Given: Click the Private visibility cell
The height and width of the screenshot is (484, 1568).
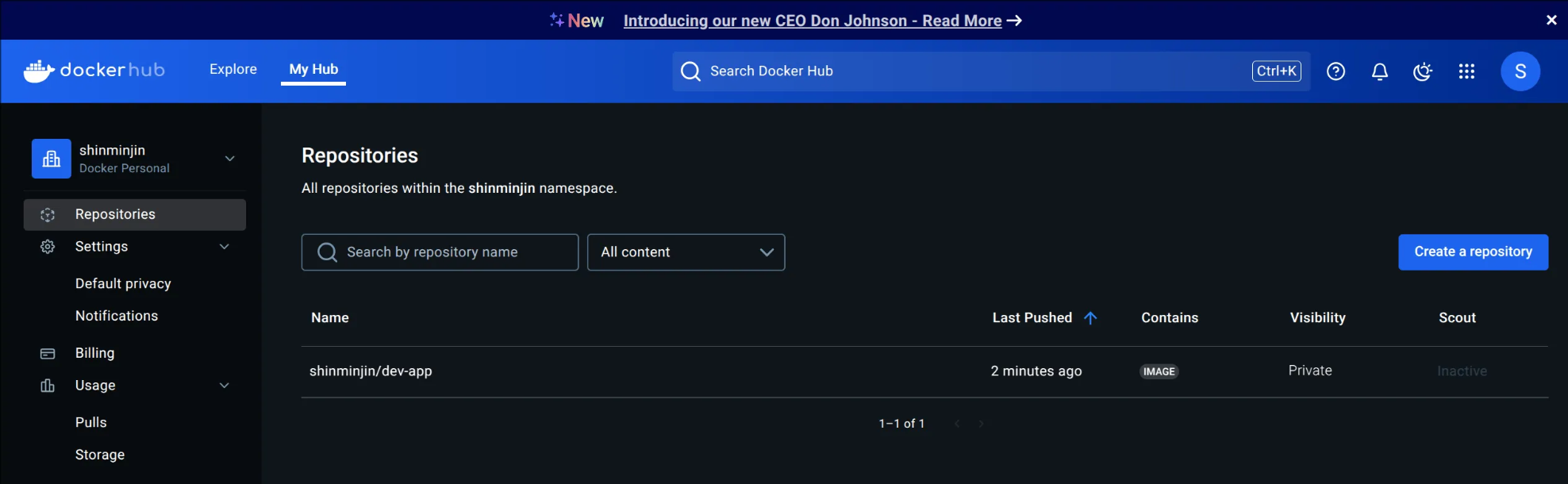Looking at the screenshot, I should click(1310, 371).
